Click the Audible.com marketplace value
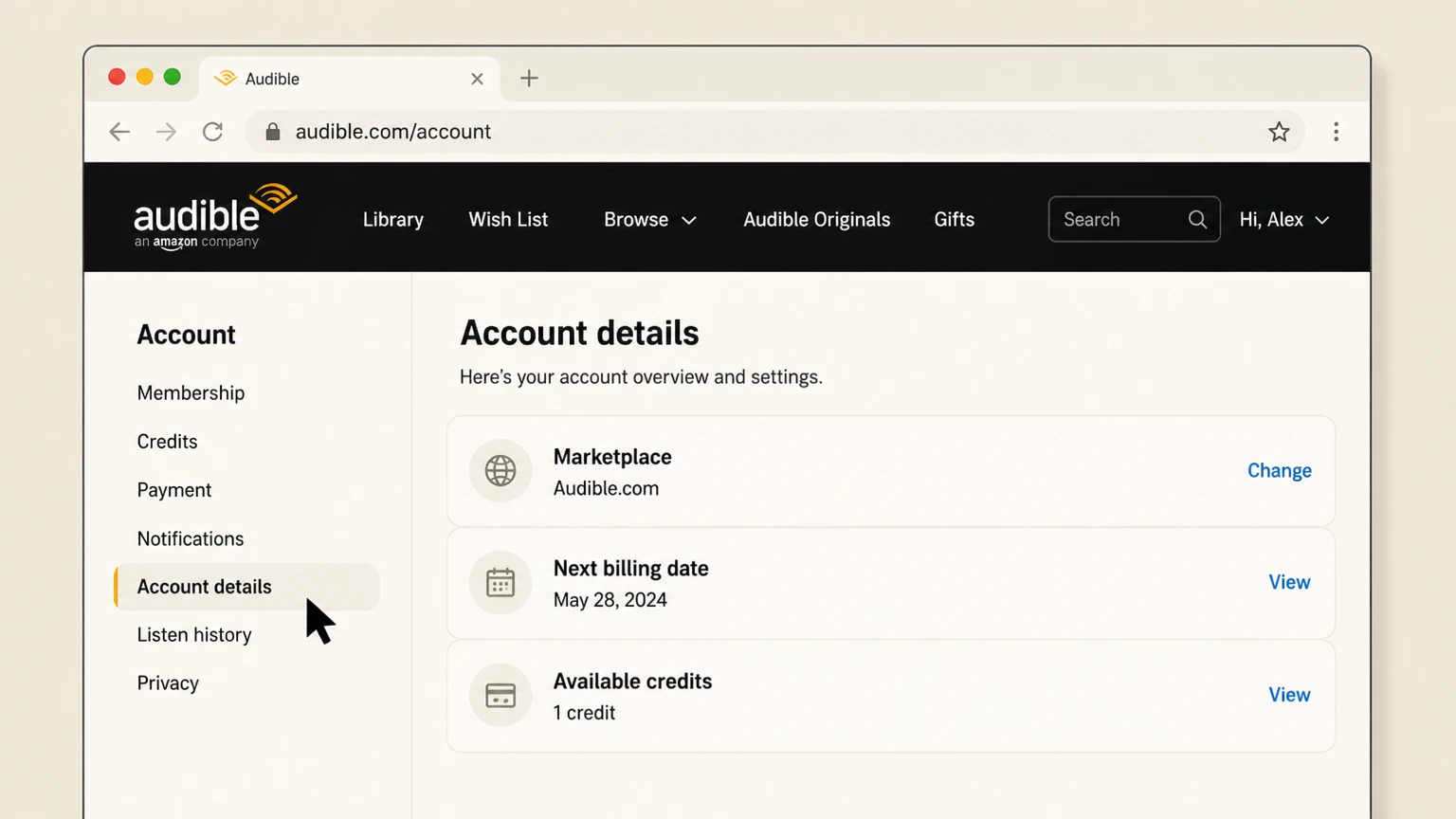1456x819 pixels. 606,488
